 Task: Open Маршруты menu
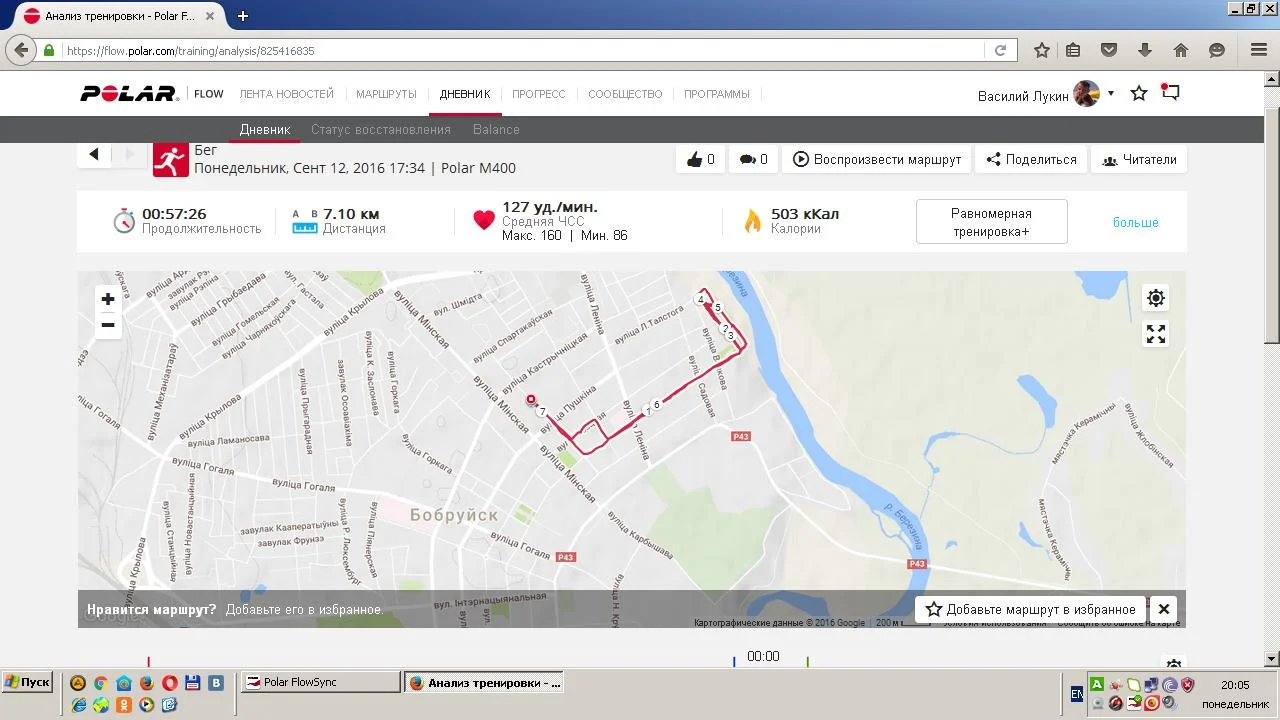point(386,94)
